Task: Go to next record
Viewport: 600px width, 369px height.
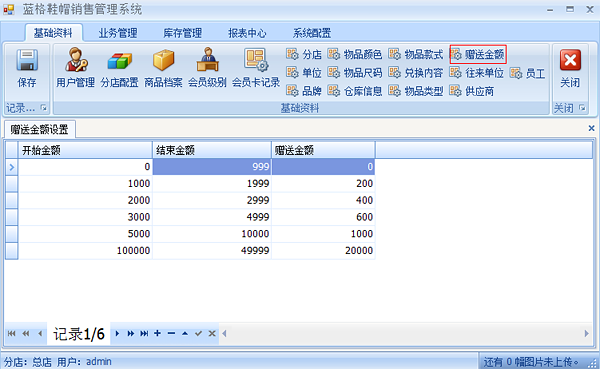Action: tap(117, 333)
